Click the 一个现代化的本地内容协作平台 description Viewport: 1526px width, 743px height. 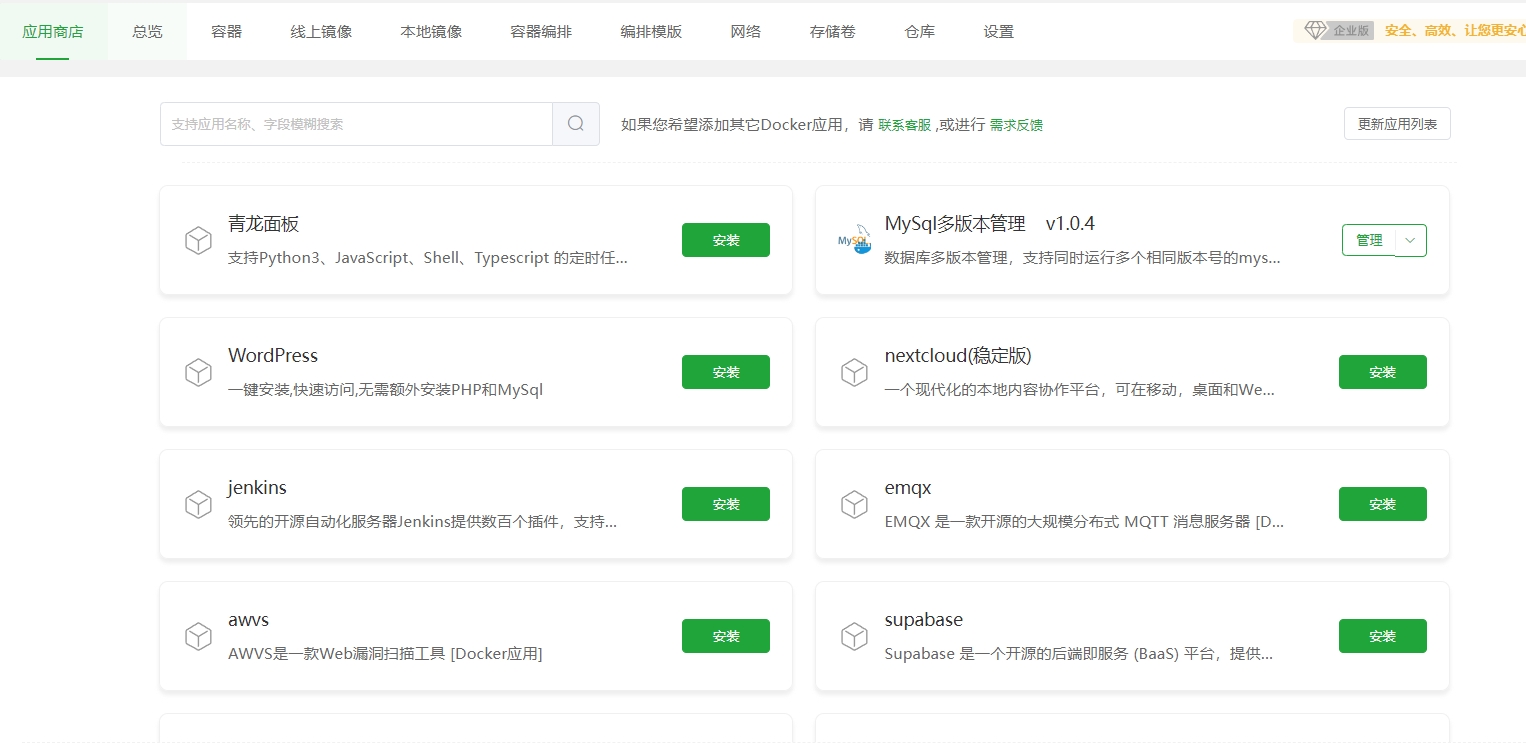coord(1080,390)
